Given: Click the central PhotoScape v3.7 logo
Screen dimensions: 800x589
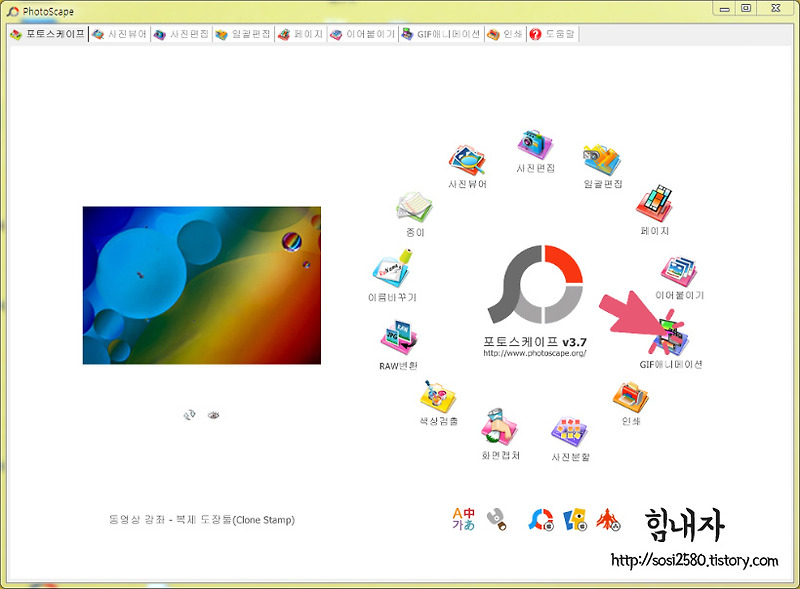Looking at the screenshot, I should click(535, 284).
